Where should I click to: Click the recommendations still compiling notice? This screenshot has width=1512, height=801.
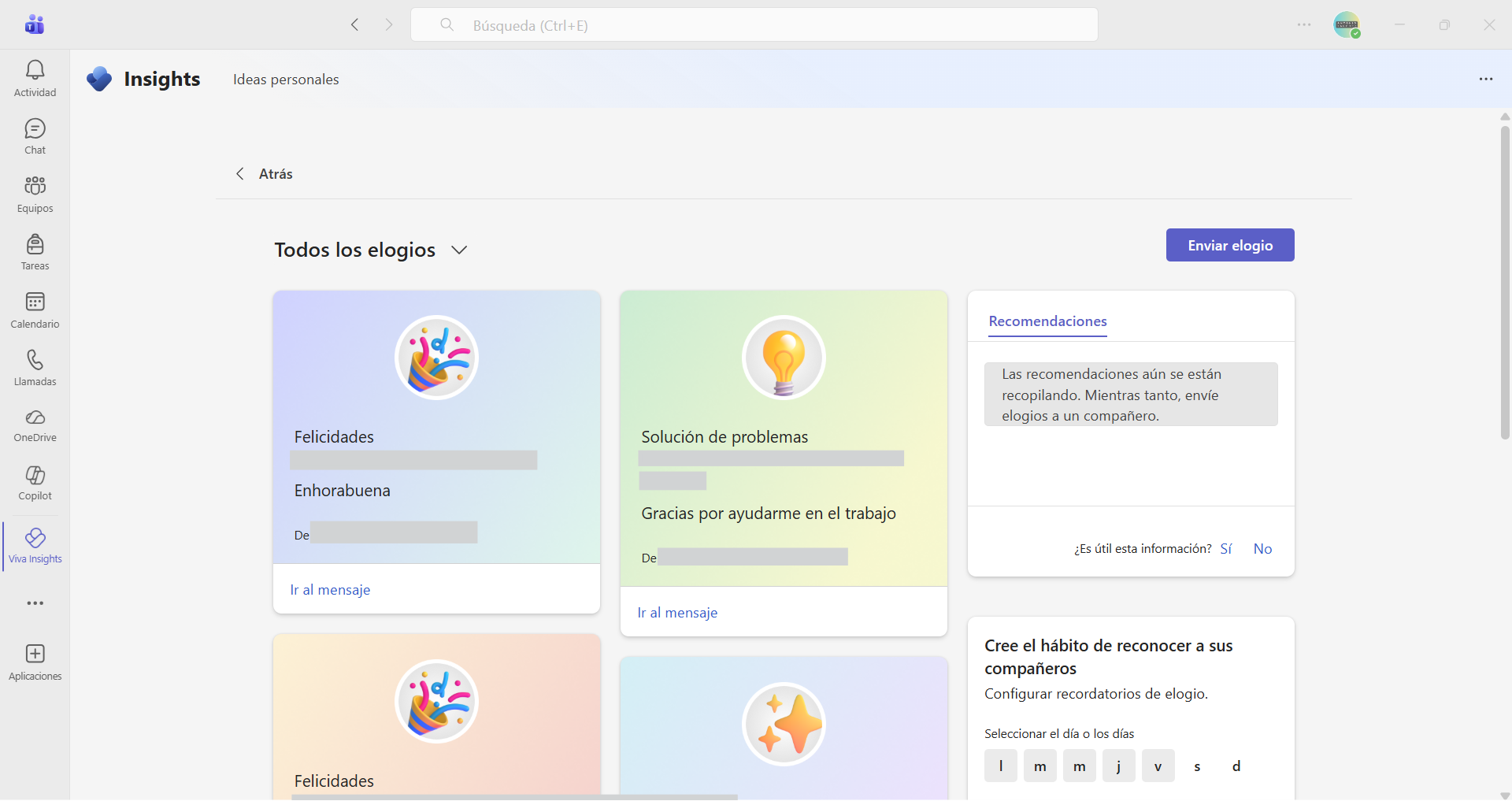[1131, 395]
